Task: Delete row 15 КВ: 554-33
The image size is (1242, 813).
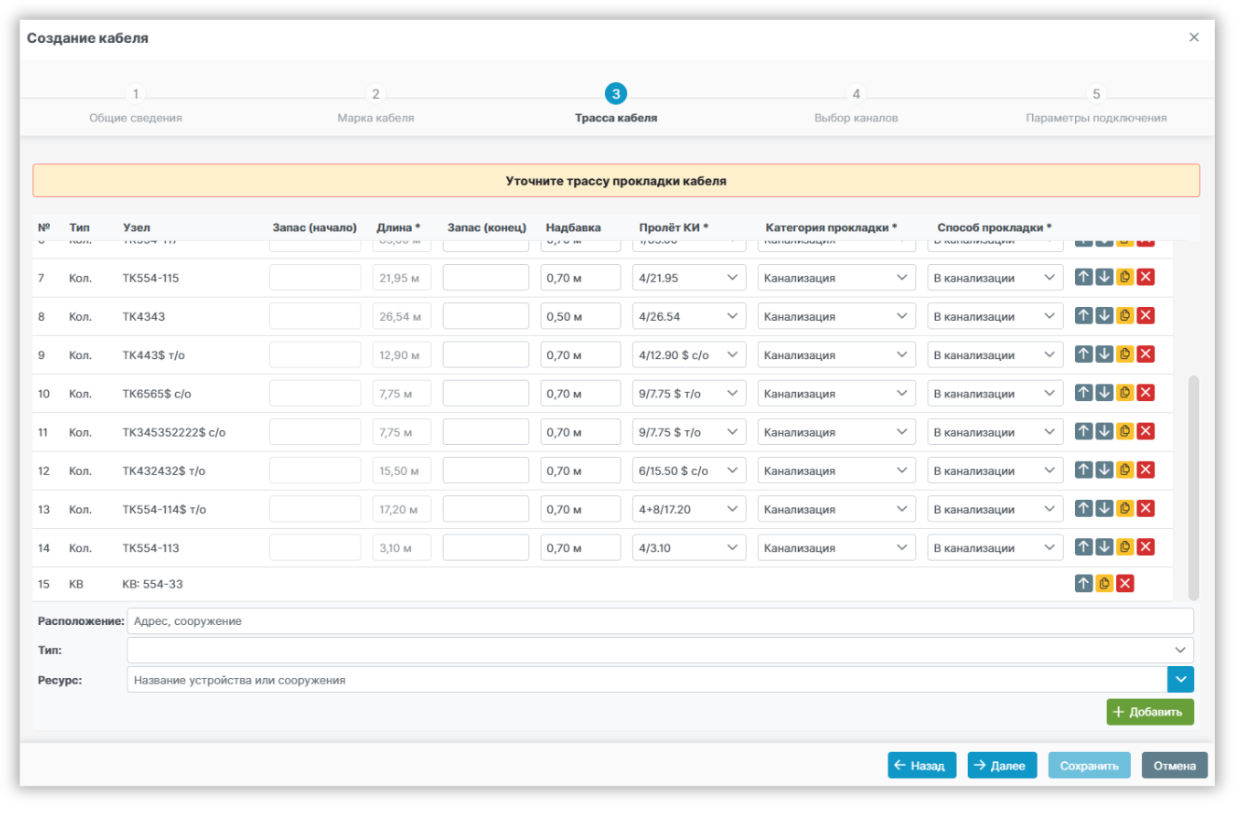Action: pos(1125,584)
